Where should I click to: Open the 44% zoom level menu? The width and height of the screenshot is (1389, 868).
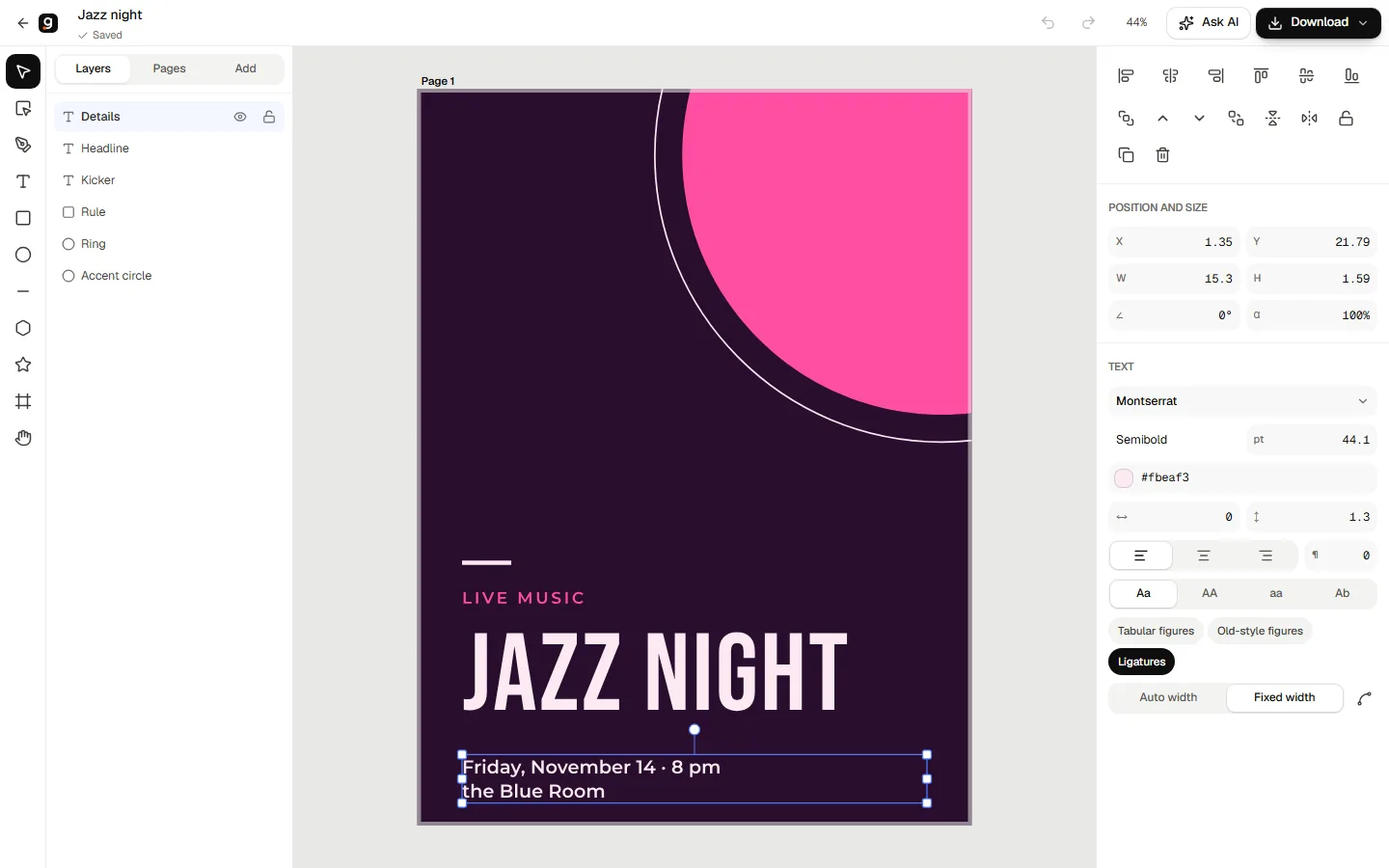(1137, 23)
